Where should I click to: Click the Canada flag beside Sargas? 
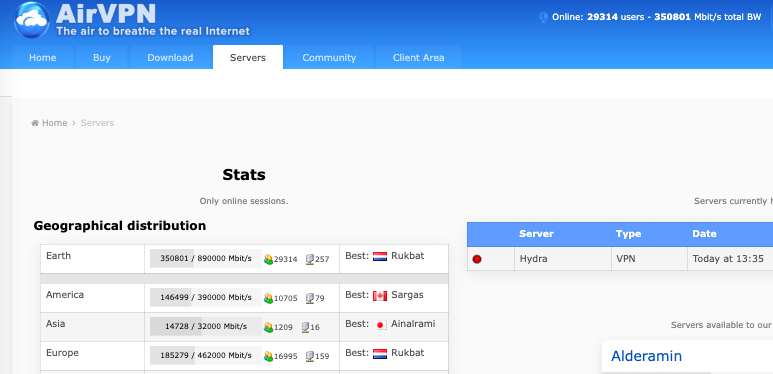point(380,296)
